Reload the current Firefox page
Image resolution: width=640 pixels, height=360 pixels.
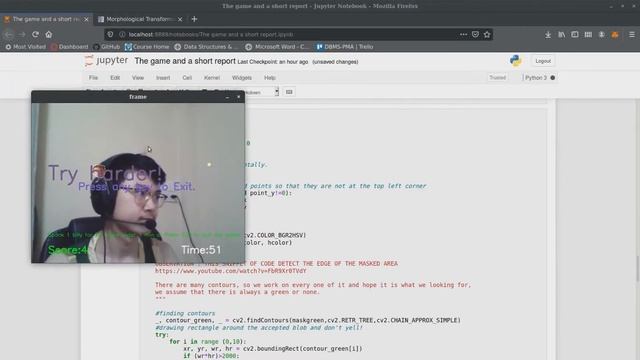click(x=36, y=34)
